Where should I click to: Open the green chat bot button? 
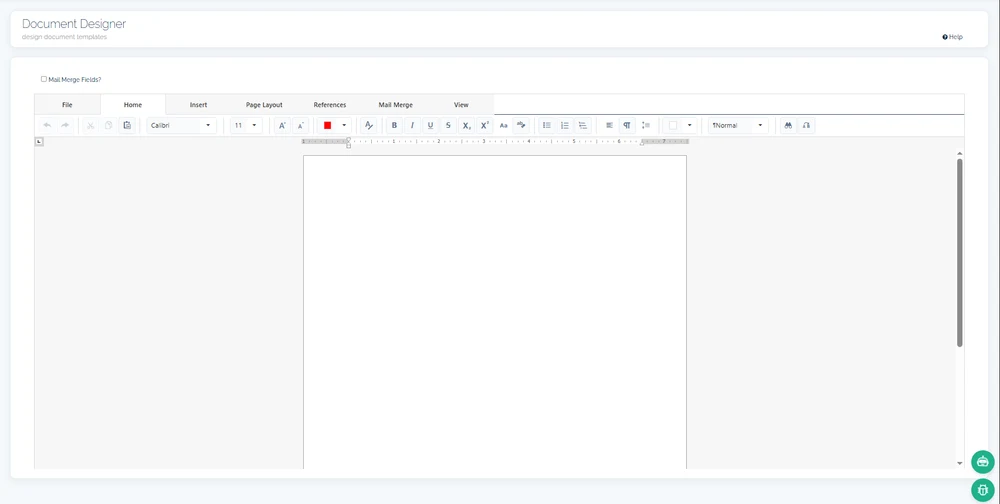(x=983, y=461)
